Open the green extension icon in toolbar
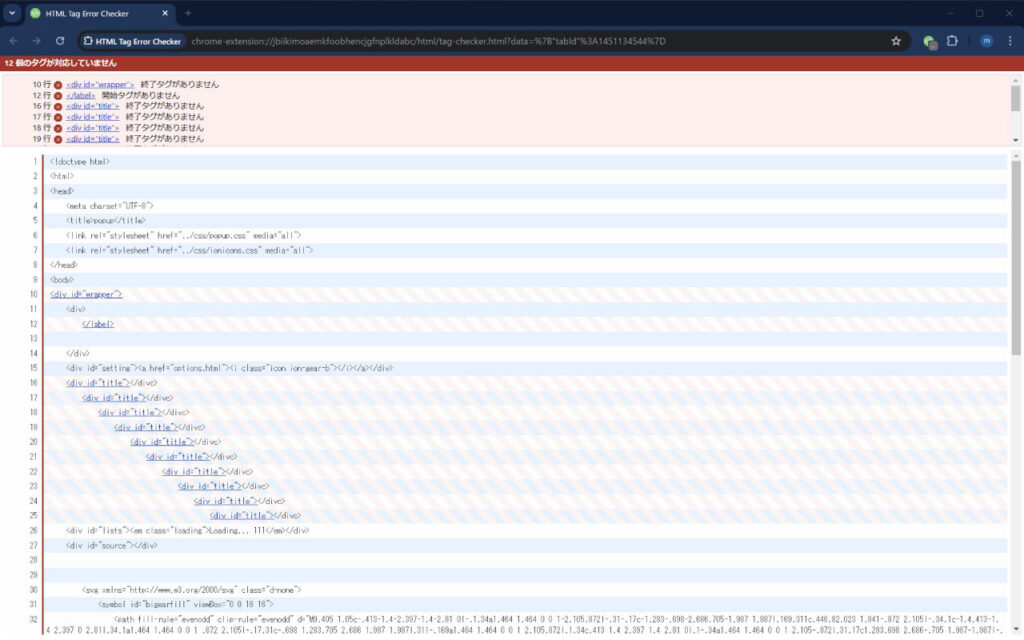This screenshot has width=1024, height=640. [x=929, y=41]
